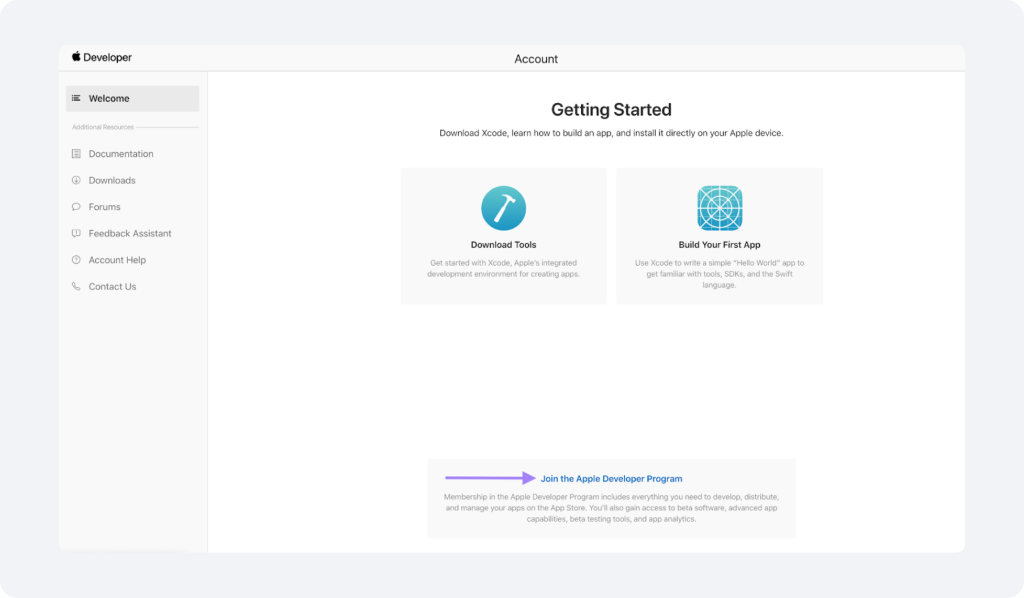
Task: Open the Build Your First App title
Action: [x=719, y=245]
